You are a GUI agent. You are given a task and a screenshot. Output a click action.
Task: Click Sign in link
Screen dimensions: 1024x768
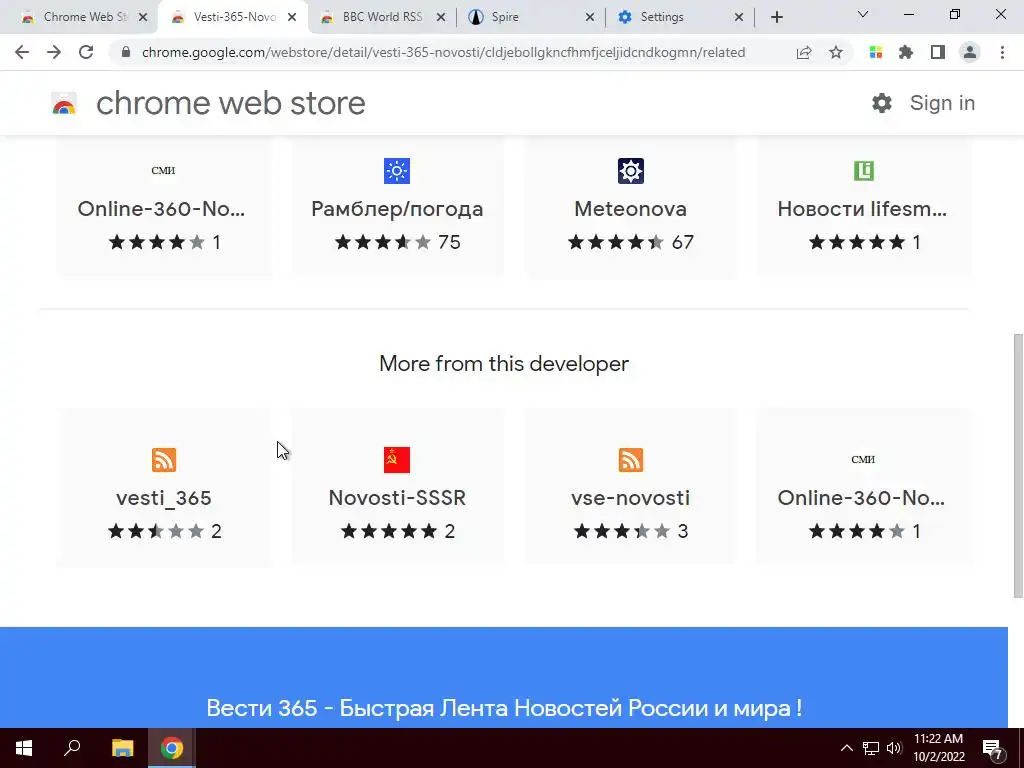(x=942, y=103)
